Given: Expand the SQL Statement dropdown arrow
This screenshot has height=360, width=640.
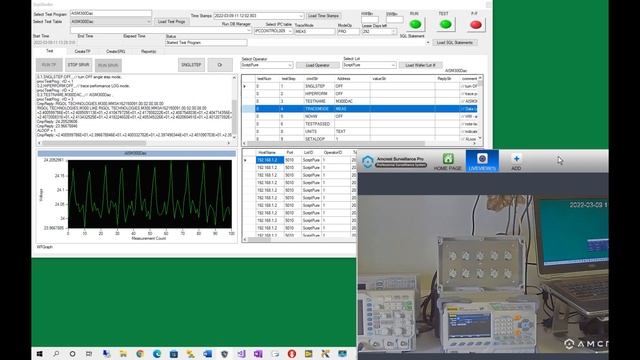Looking at the screenshot, I should (428, 42).
